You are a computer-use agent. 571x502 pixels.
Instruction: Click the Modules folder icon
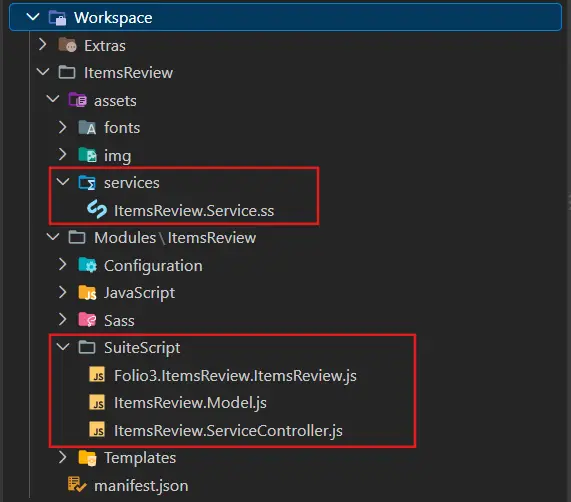77,237
